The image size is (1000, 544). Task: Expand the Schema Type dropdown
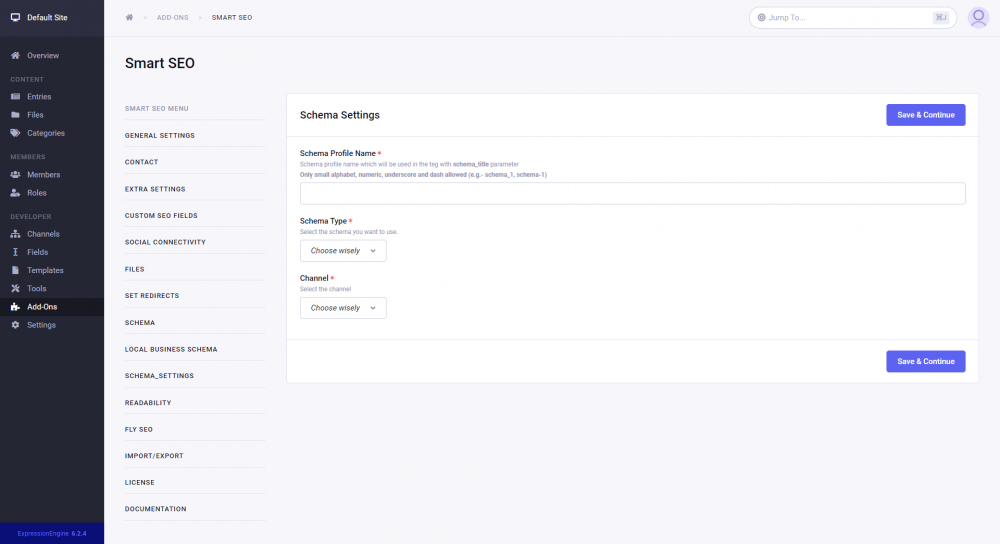(x=343, y=251)
